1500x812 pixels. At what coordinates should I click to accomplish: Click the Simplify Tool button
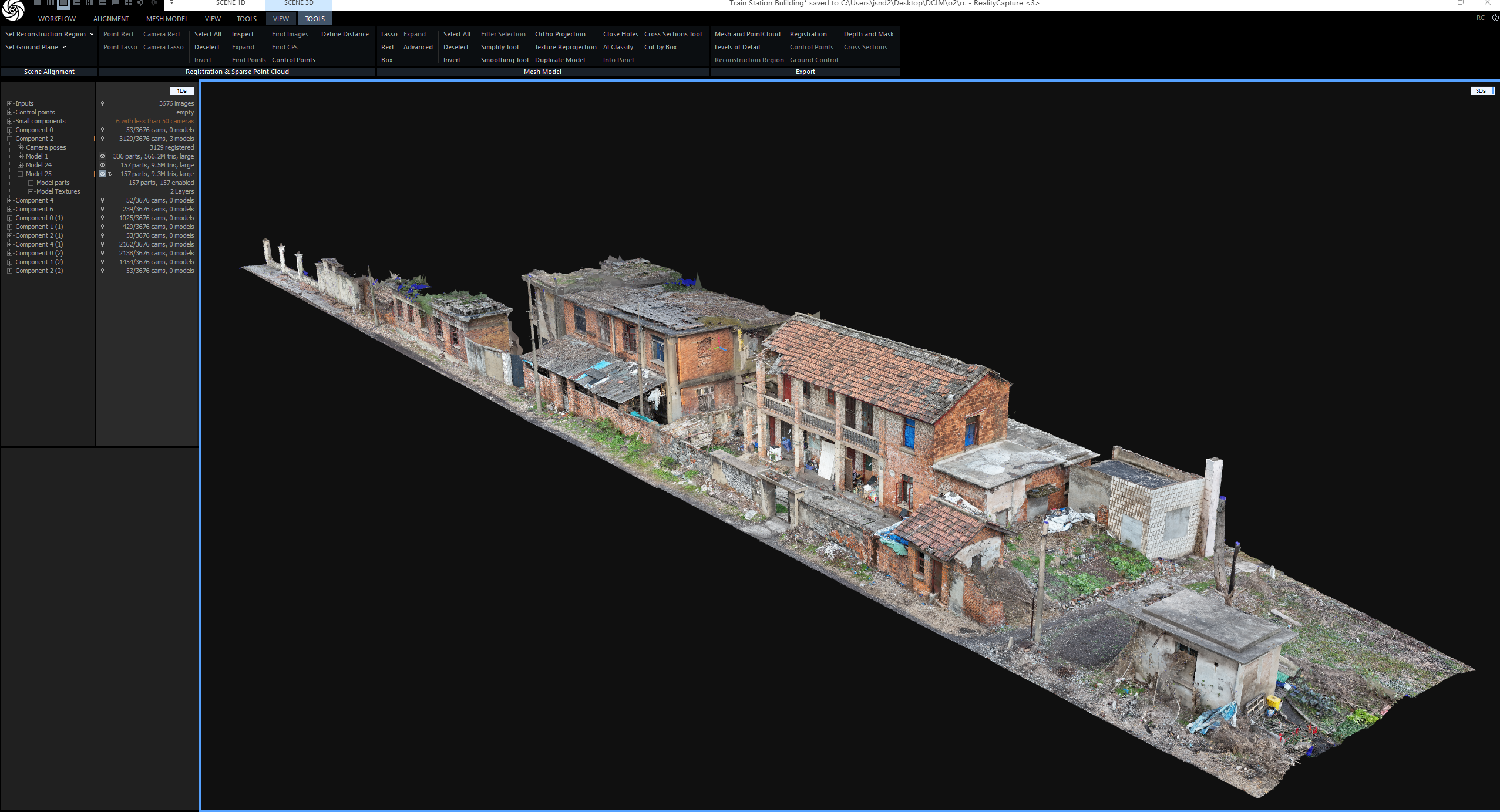click(500, 47)
